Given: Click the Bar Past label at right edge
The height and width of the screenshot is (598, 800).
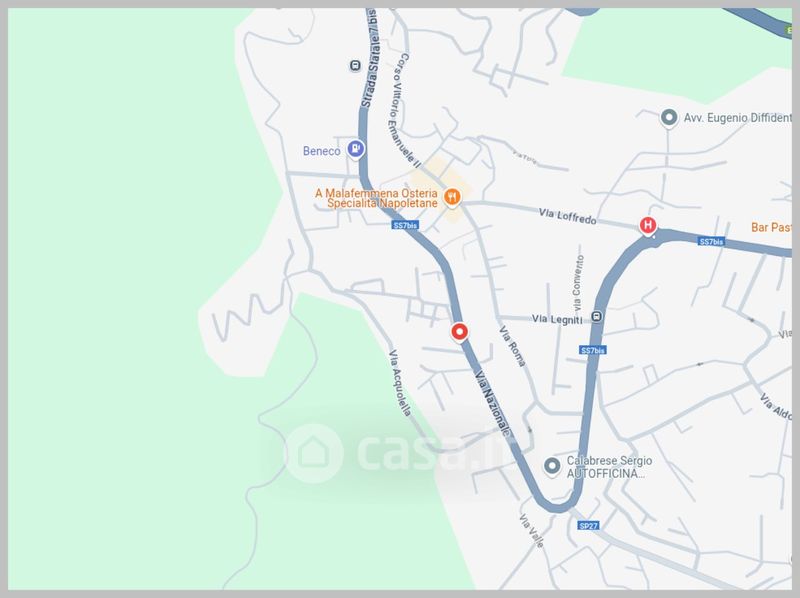Looking at the screenshot, I should click(x=771, y=227).
